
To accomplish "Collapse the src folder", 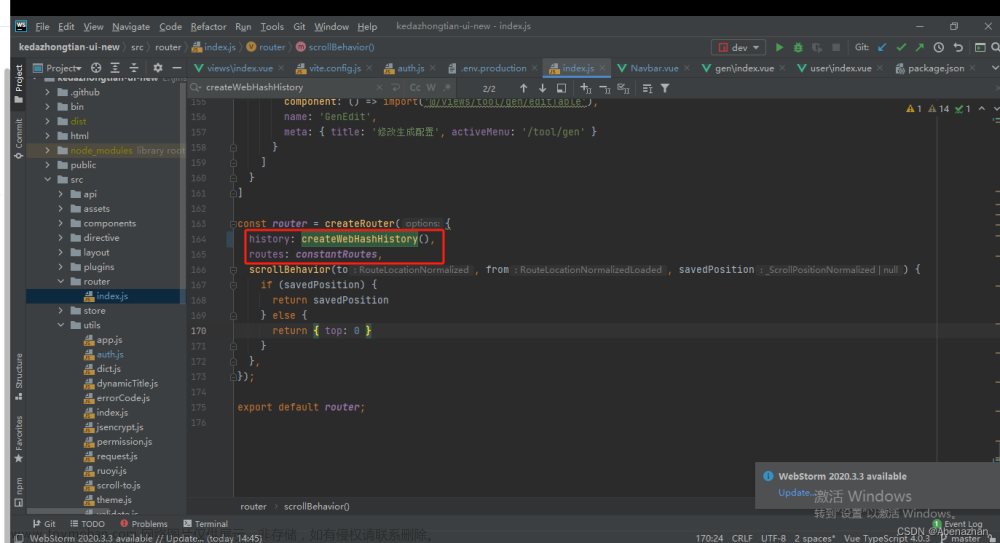I will [x=47, y=179].
